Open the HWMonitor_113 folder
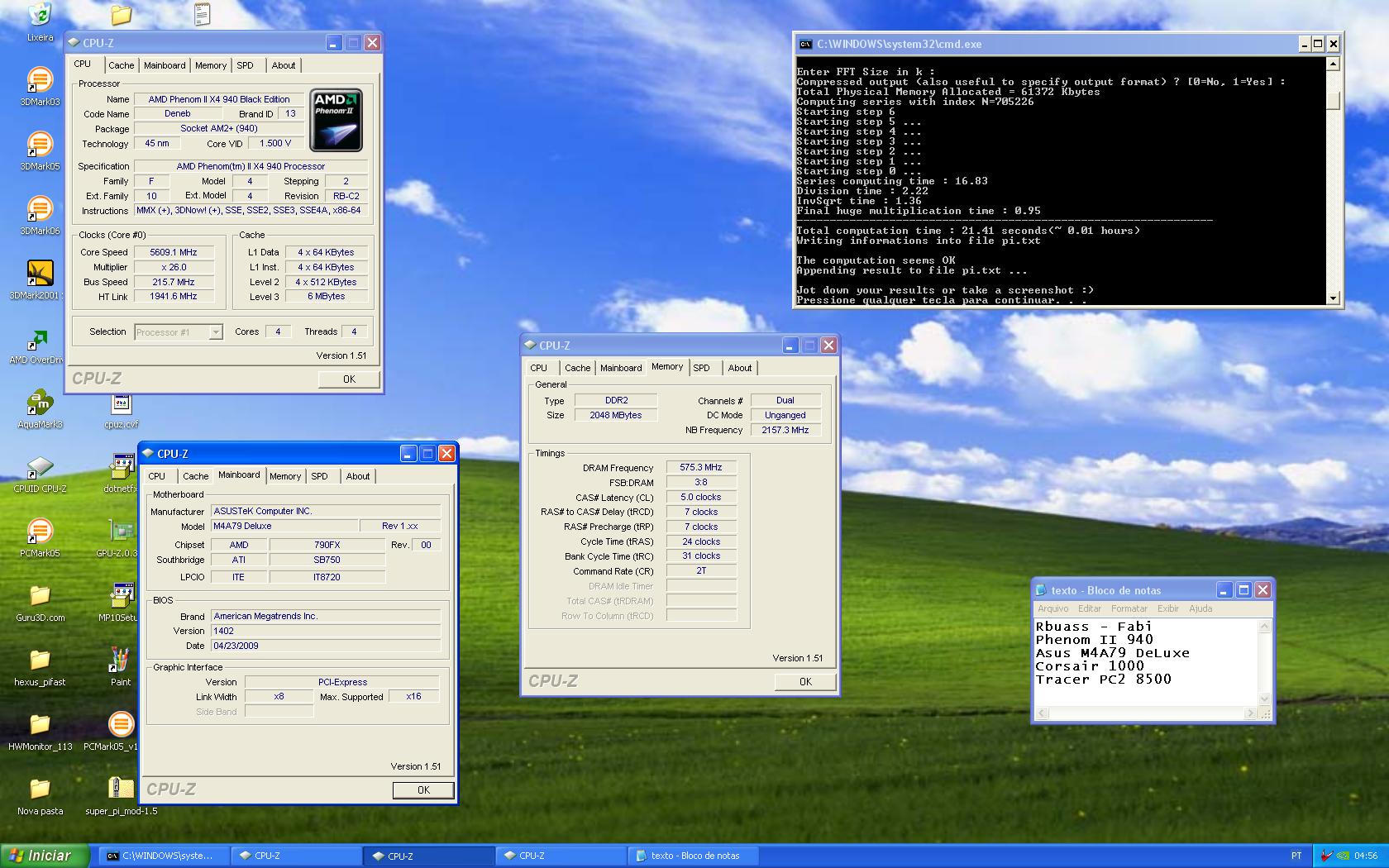Screen dimensions: 1389x868 pos(40,731)
